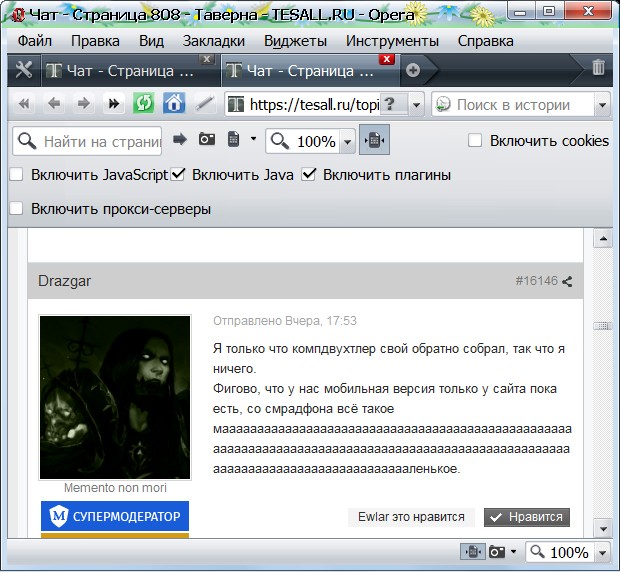Click the URL address field
This screenshot has width=620, height=572.
pos(314,105)
